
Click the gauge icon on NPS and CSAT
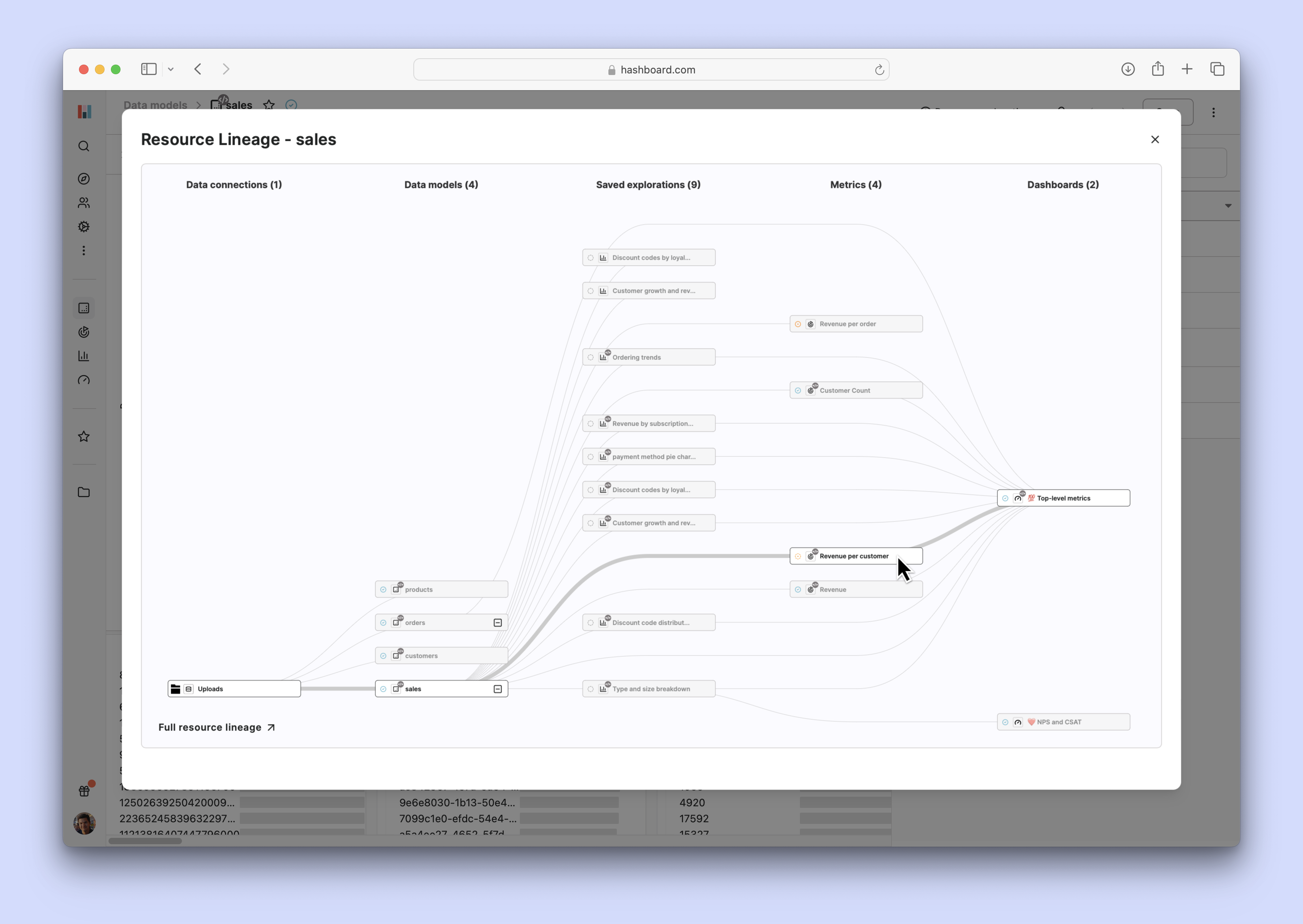pyautogui.click(x=1018, y=722)
